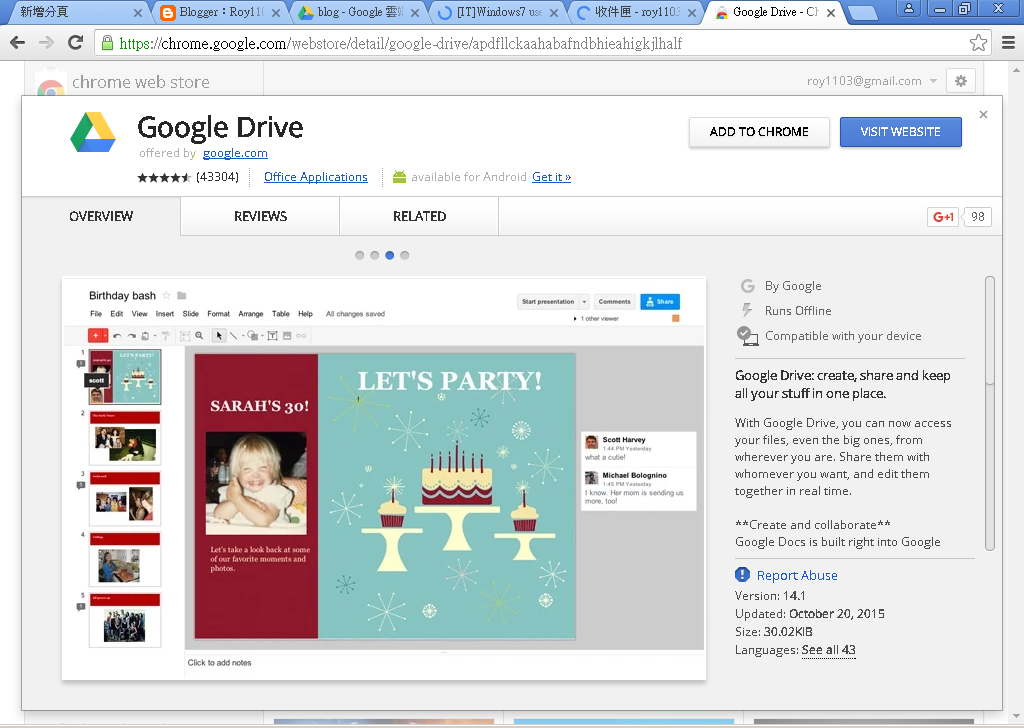
Task: Click the page scrollbar up arrow
Action: [1017, 69]
